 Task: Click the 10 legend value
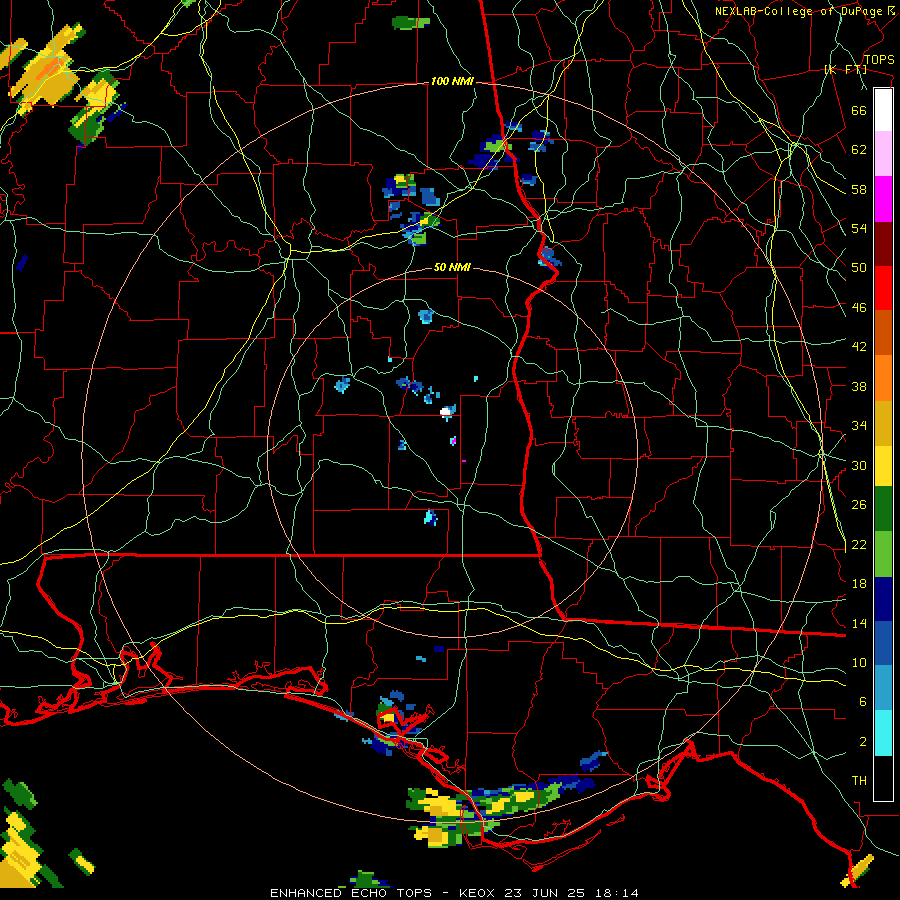pyautogui.click(x=859, y=662)
